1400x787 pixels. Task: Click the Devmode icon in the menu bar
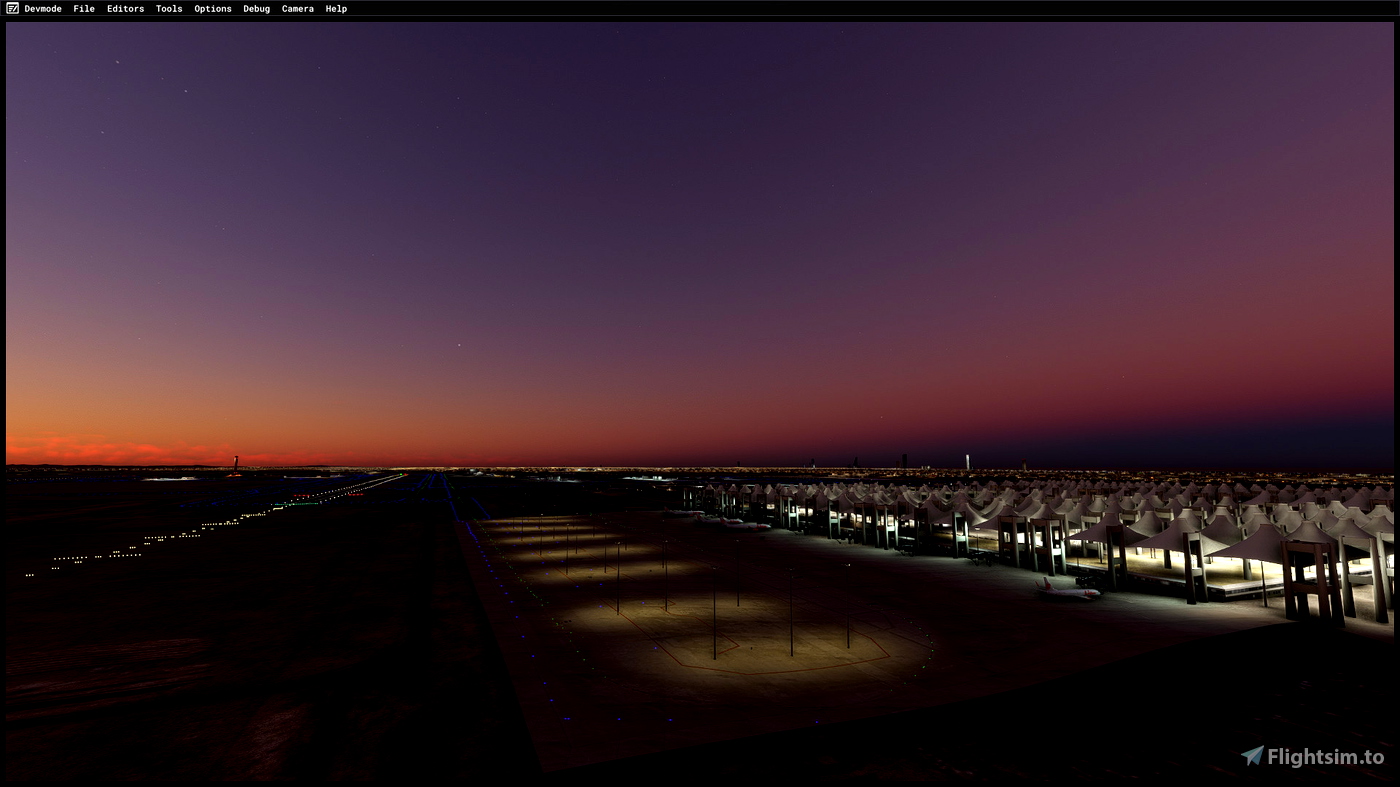[12, 8]
